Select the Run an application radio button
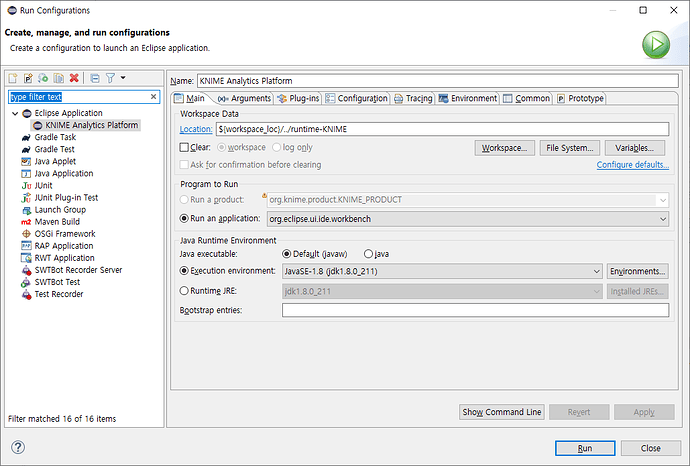This screenshot has height=466, width=690. coord(184,219)
